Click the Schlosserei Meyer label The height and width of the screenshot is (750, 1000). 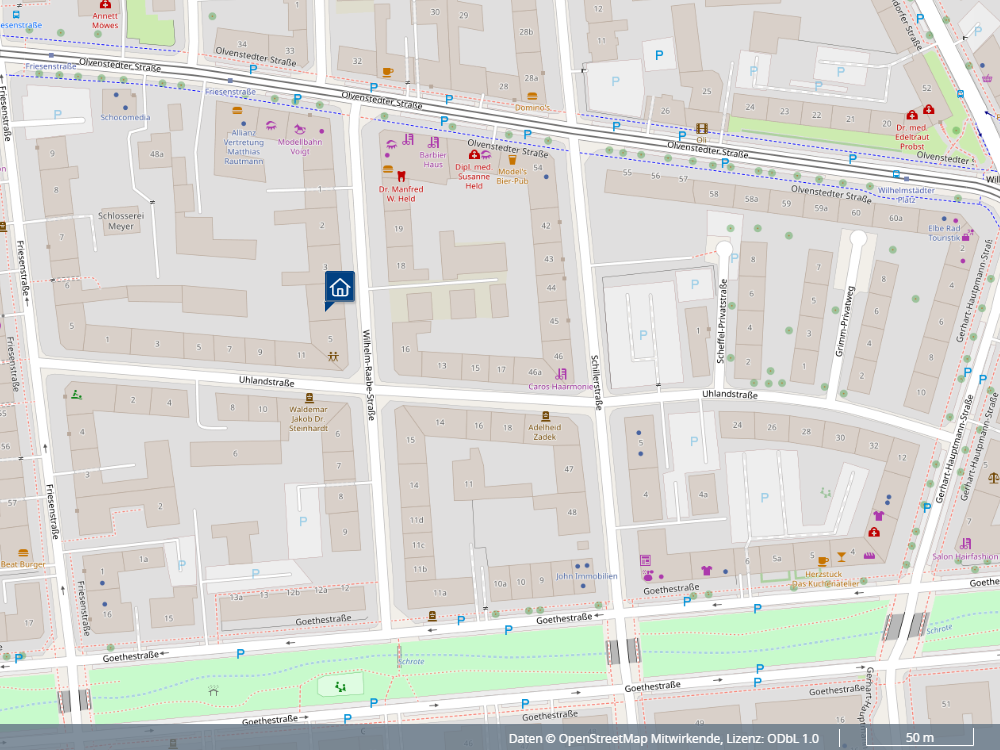[121, 221]
